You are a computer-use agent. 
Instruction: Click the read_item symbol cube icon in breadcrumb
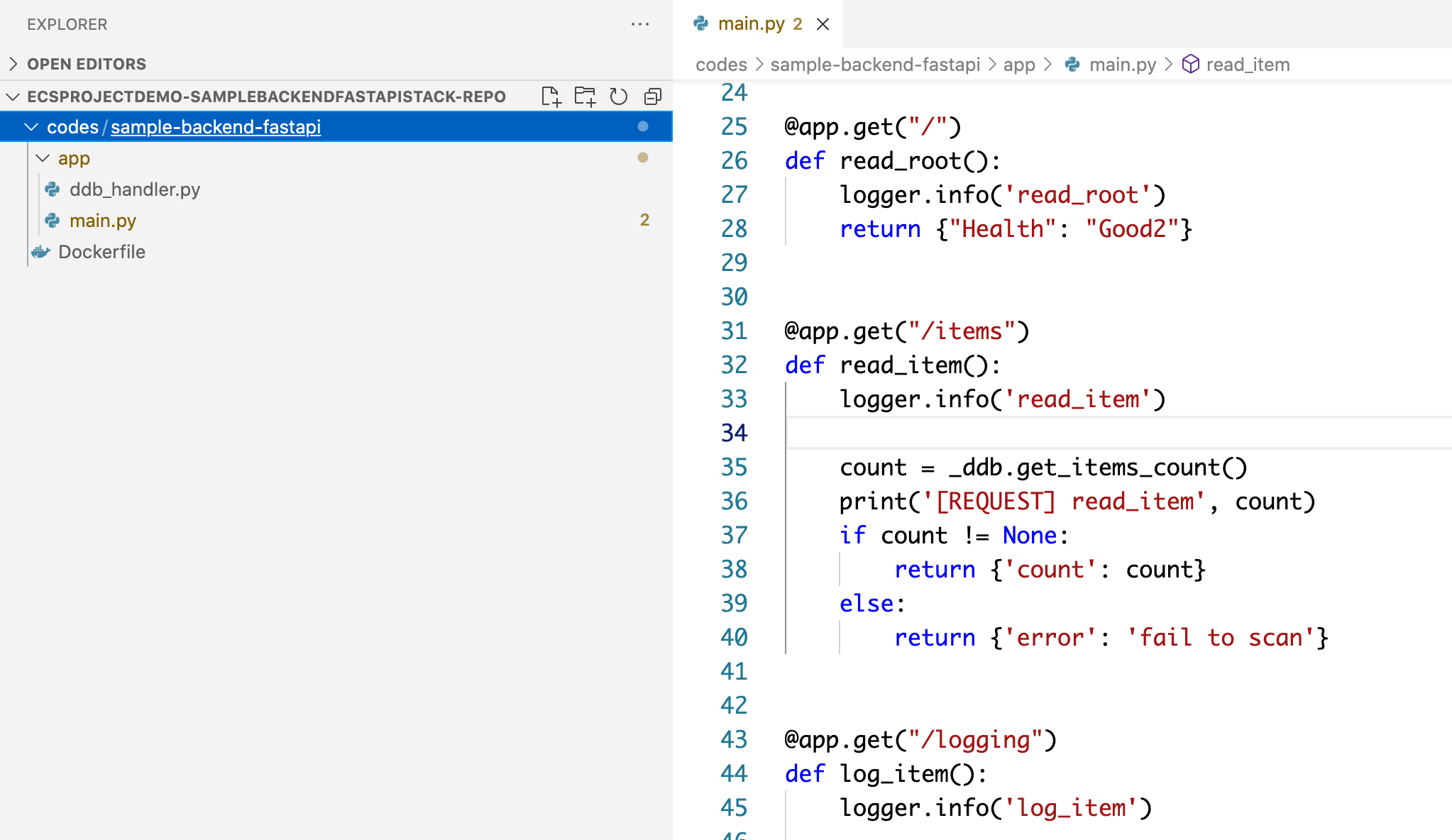[x=1190, y=65]
